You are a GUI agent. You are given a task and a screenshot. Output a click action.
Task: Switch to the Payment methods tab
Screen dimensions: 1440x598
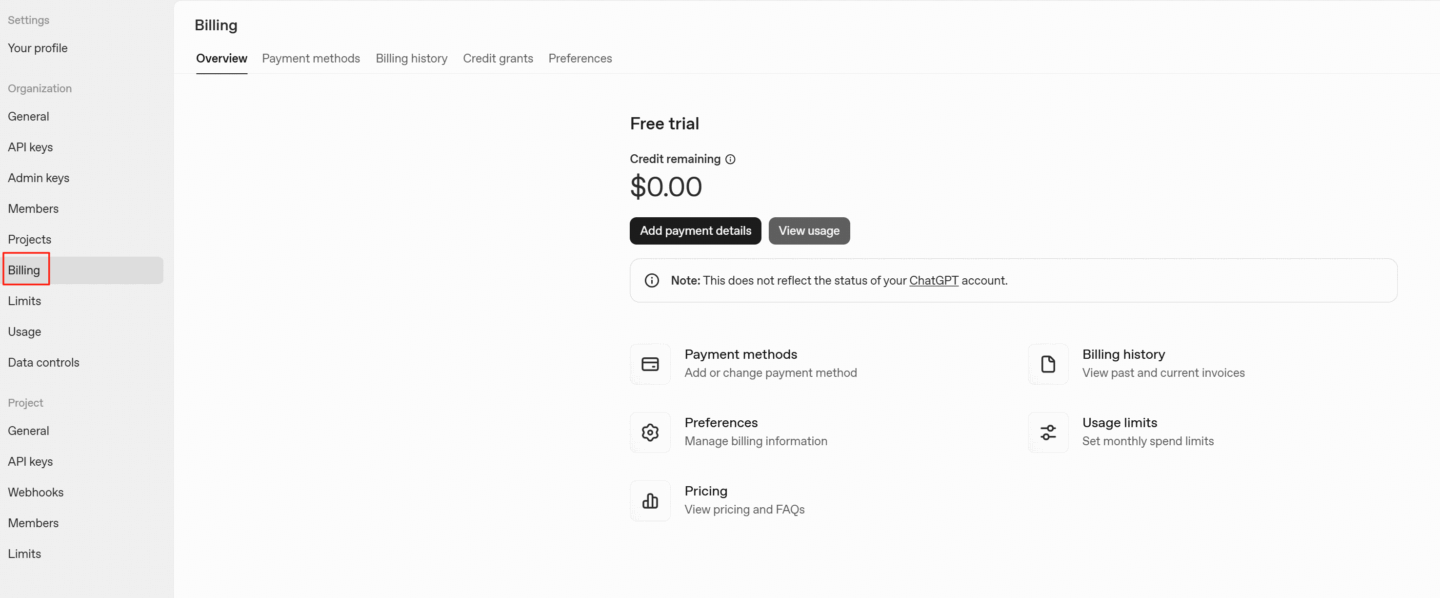pos(310,58)
